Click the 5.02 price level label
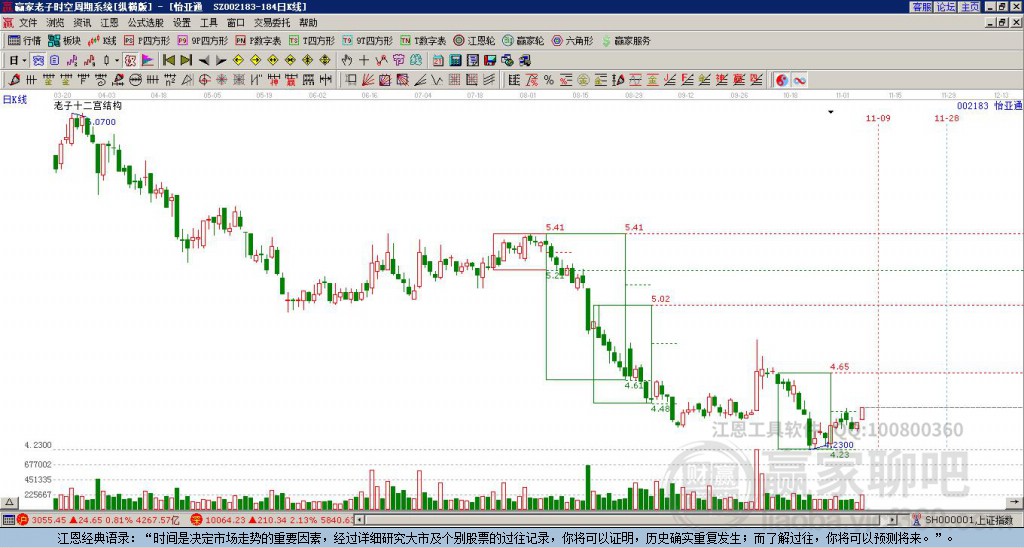The width and height of the screenshot is (1024, 548). pyautogui.click(x=660, y=299)
